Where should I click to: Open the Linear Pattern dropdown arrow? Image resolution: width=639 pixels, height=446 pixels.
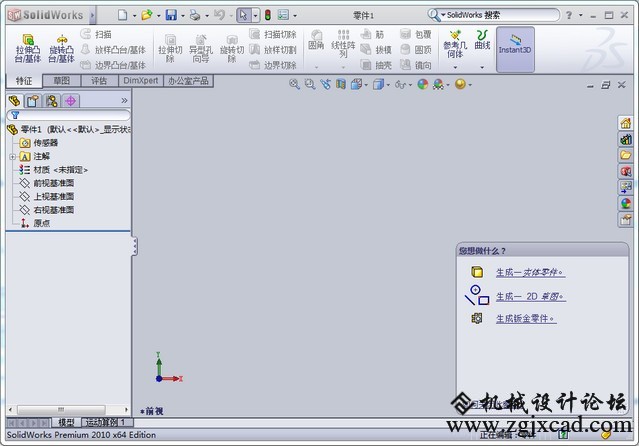click(x=343, y=67)
